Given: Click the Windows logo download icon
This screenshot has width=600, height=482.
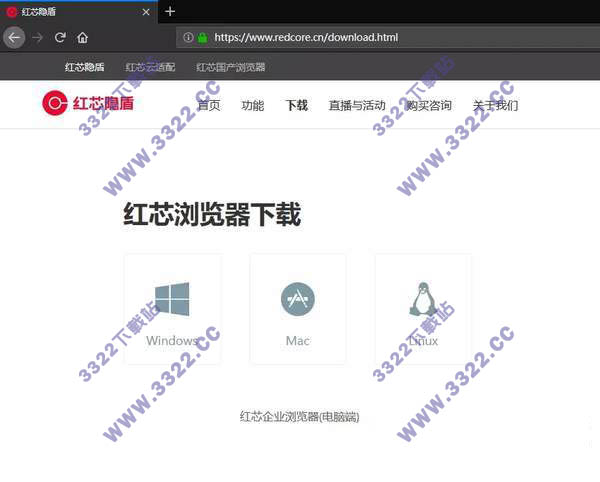Looking at the screenshot, I should 172,299.
